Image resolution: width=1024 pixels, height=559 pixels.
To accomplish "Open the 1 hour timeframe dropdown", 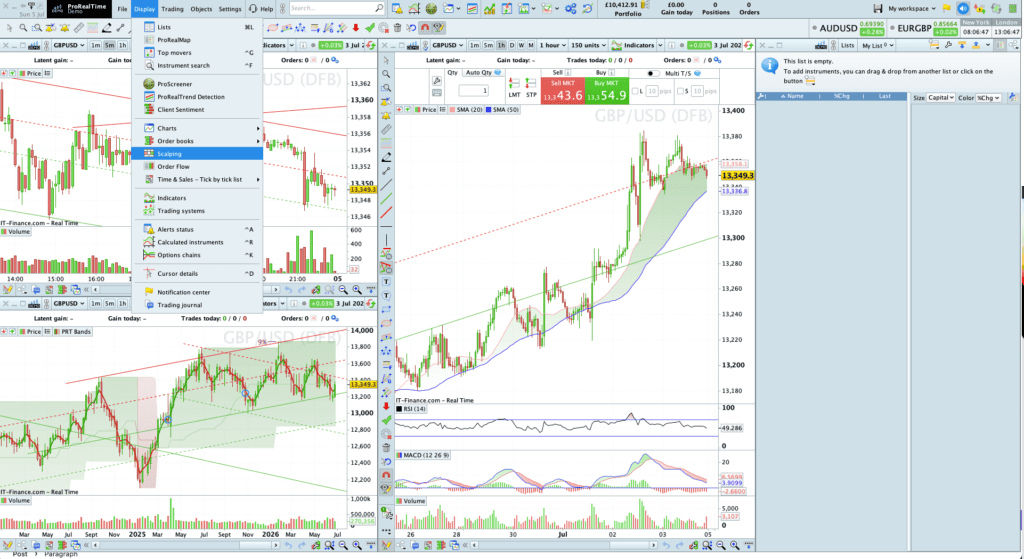I will (552, 45).
